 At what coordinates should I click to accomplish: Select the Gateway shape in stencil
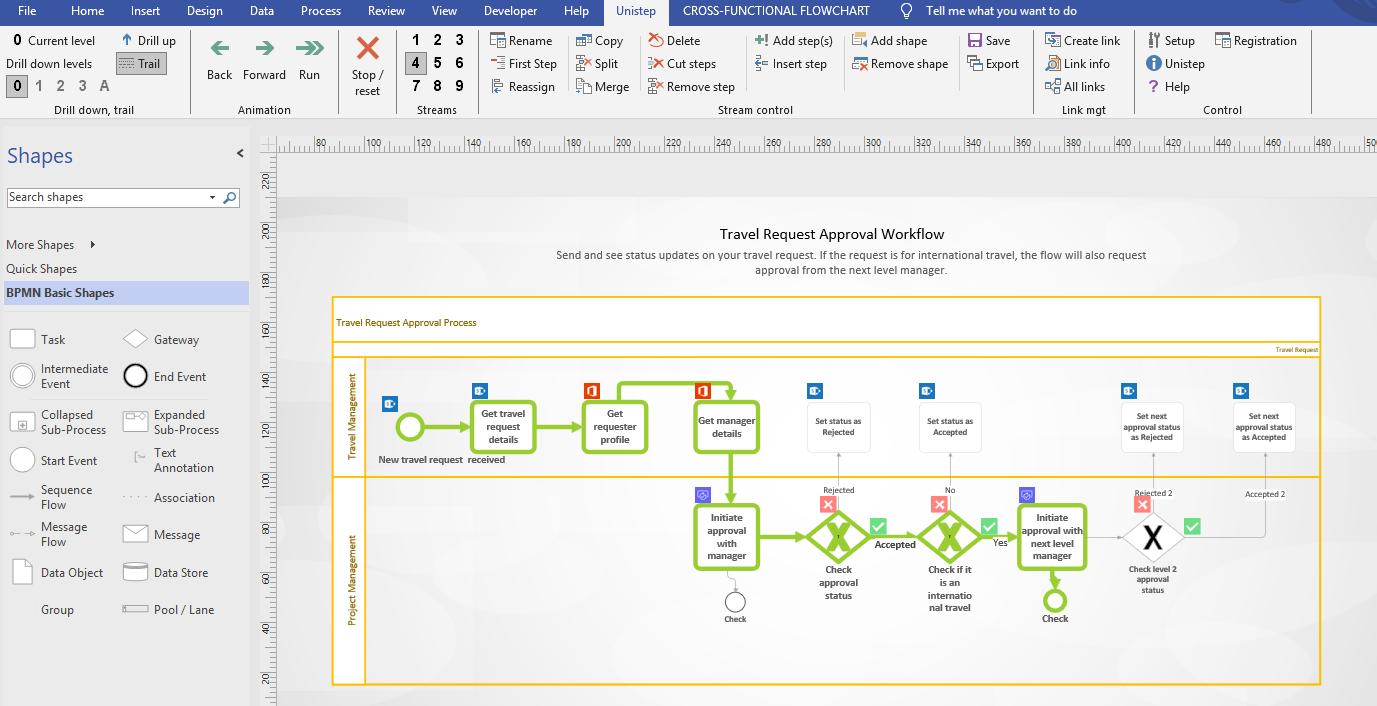point(136,340)
